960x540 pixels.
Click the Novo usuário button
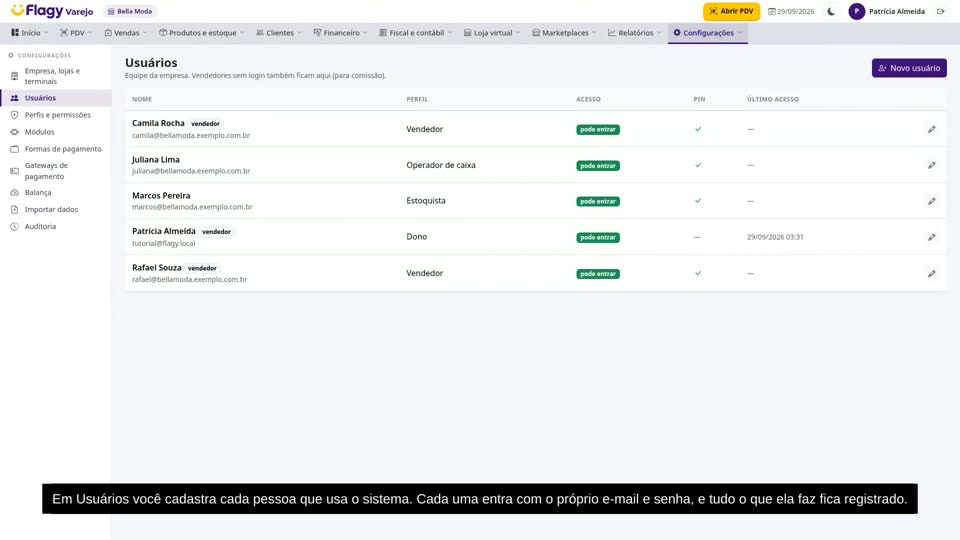pyautogui.click(x=909, y=68)
